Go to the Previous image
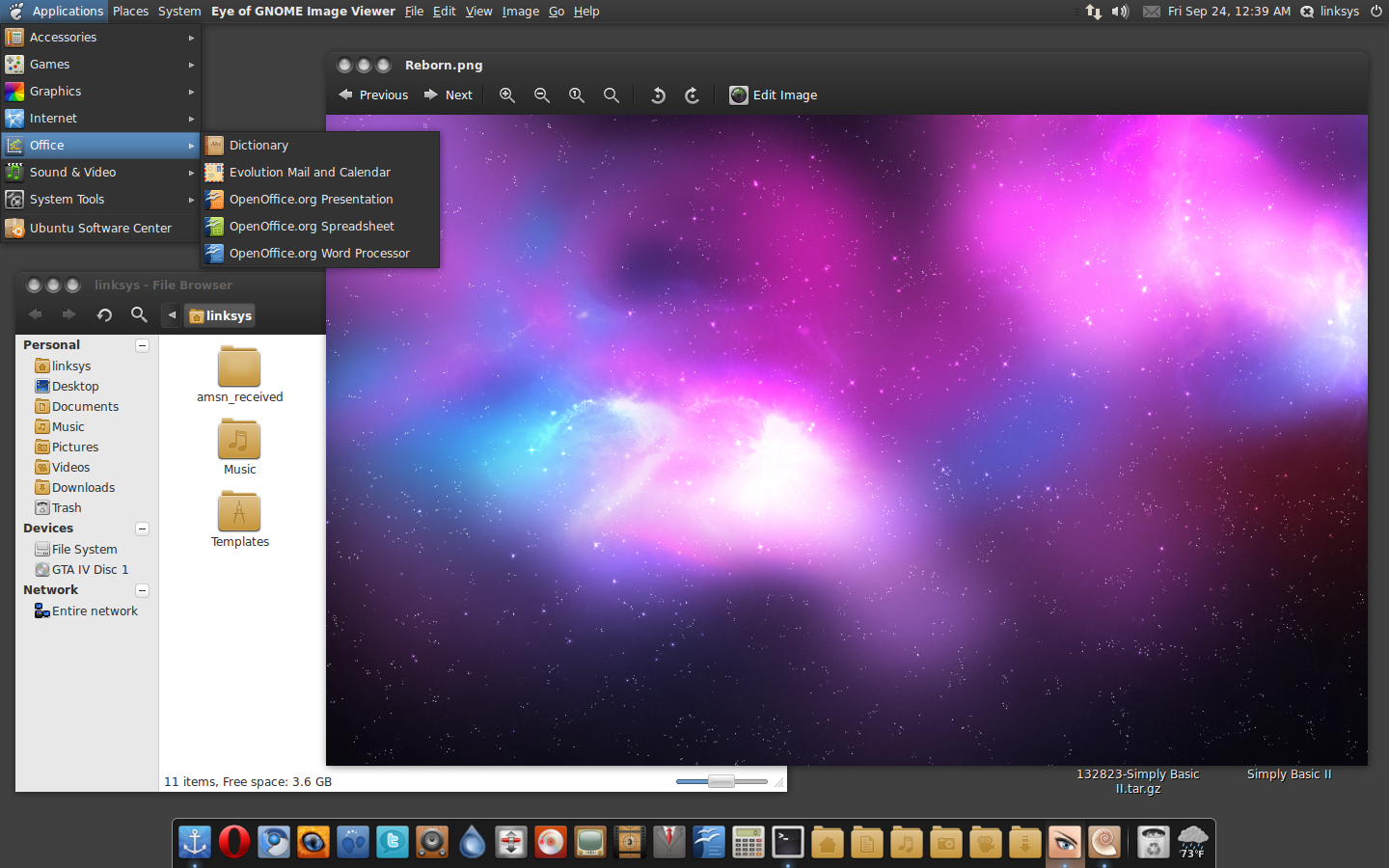Screen dimensions: 1389x868 [373, 95]
